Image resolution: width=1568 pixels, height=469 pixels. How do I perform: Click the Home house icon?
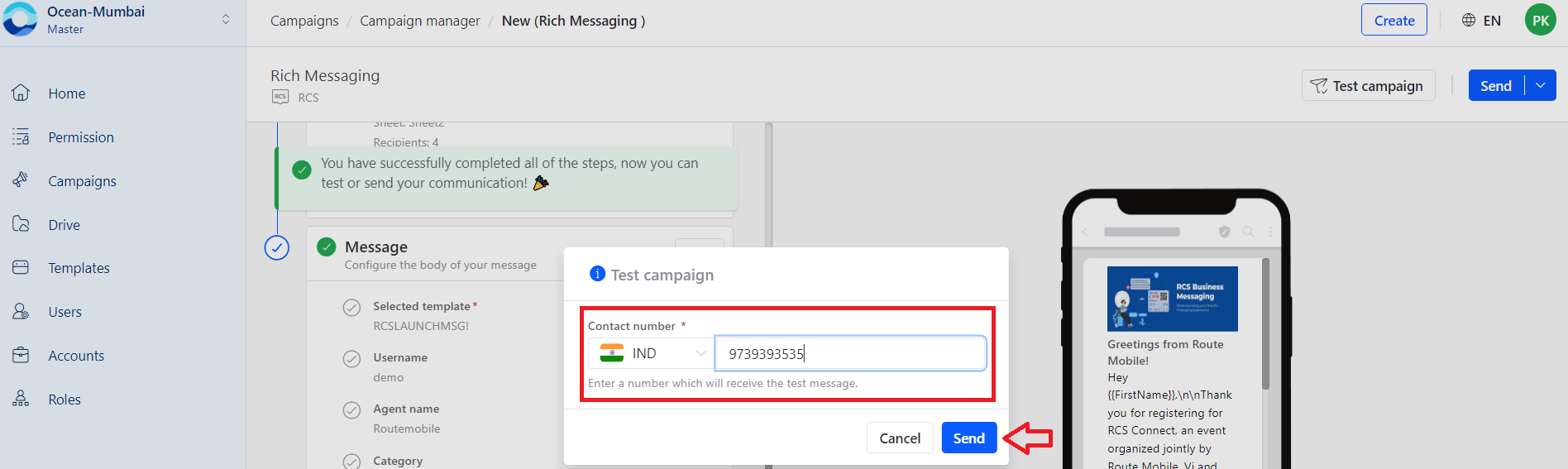(21, 93)
